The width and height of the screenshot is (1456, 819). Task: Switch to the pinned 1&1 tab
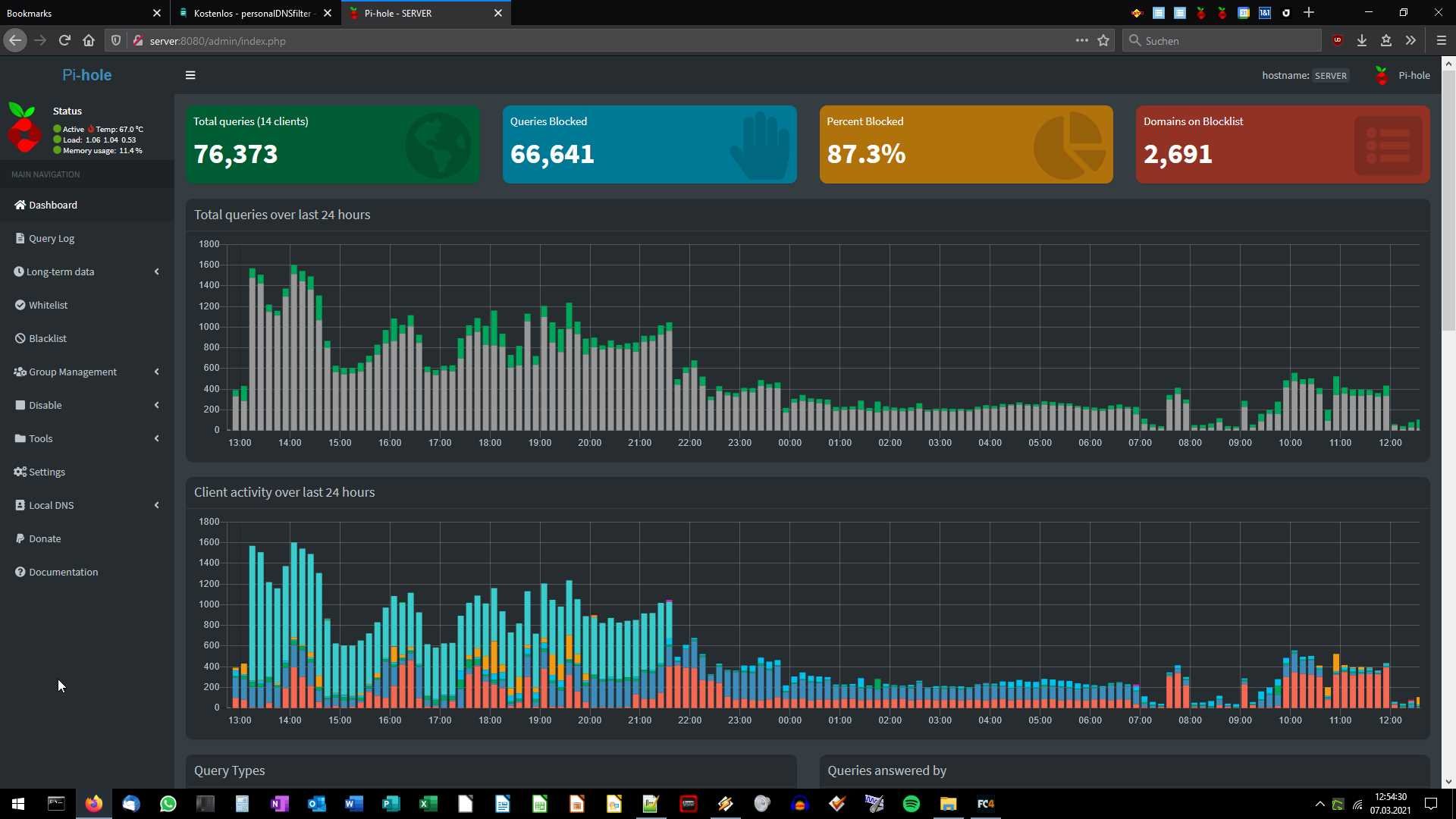tap(1265, 13)
